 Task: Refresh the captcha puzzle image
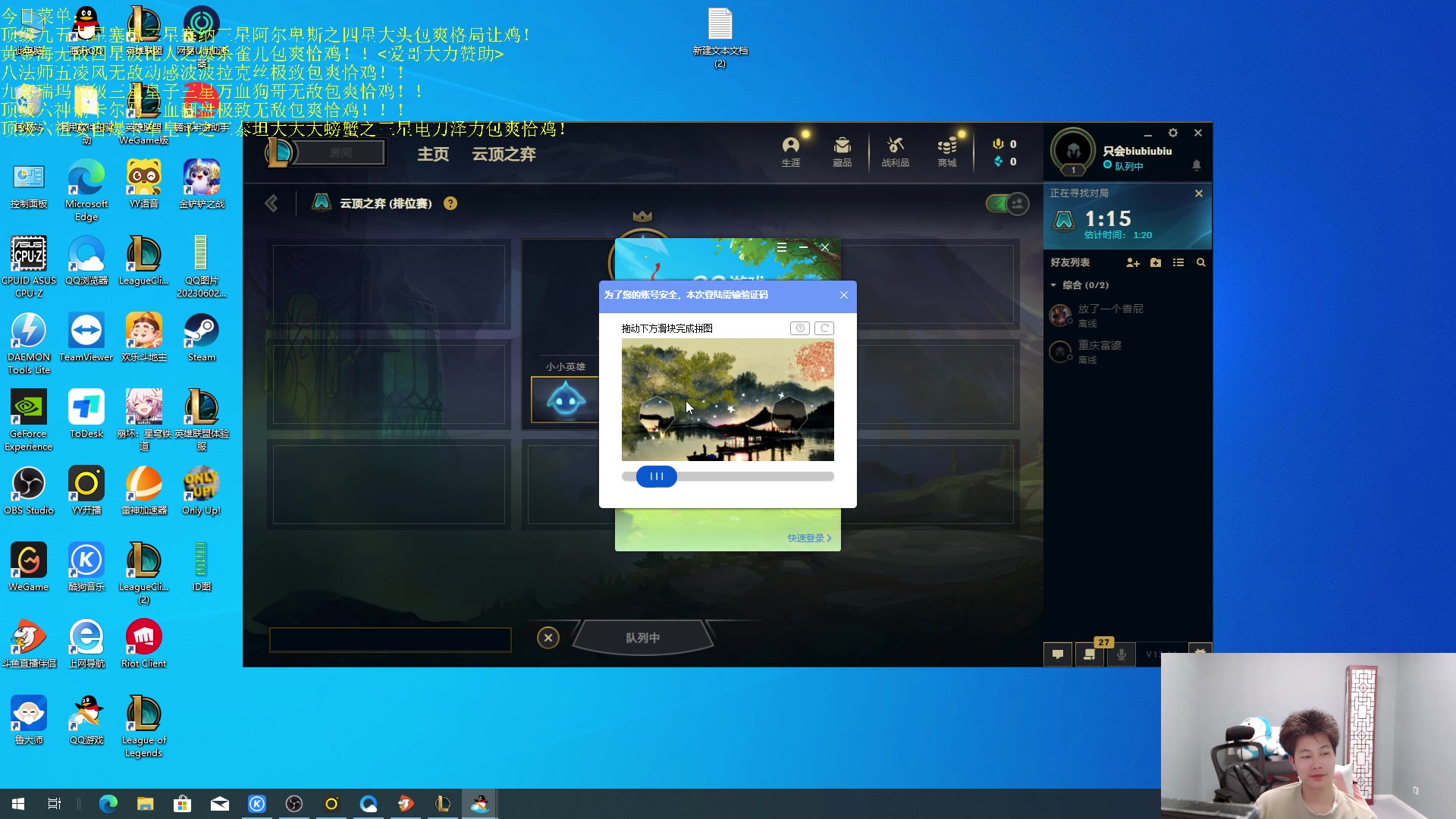coord(824,328)
